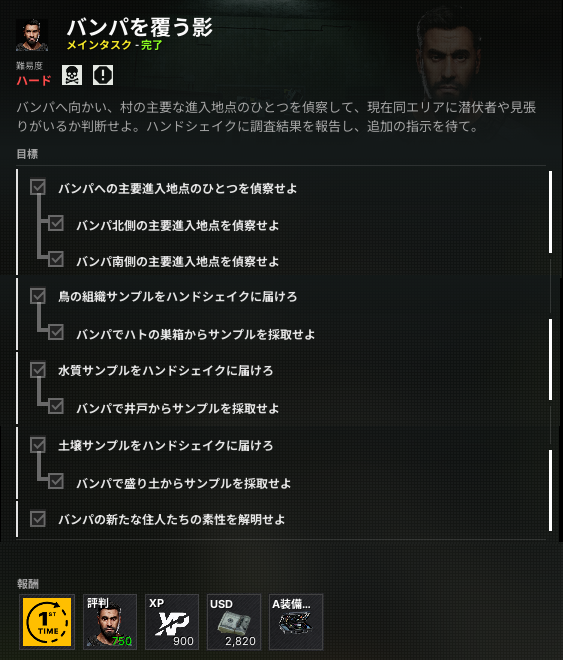Select the XP 900 reward icon

(172, 622)
